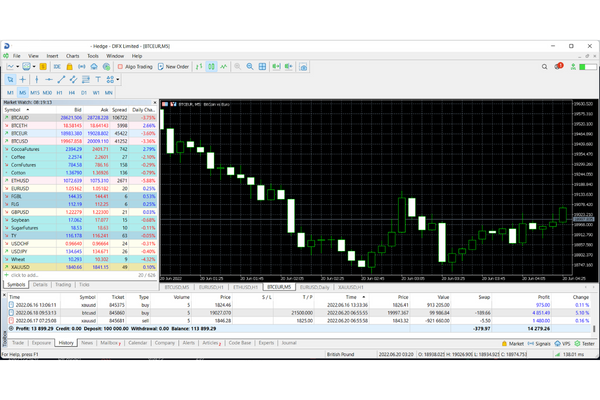Image resolution: width=600 pixels, height=400 pixels.
Task: Select the XAUUSD row in Market Watch
Action: 80,267
